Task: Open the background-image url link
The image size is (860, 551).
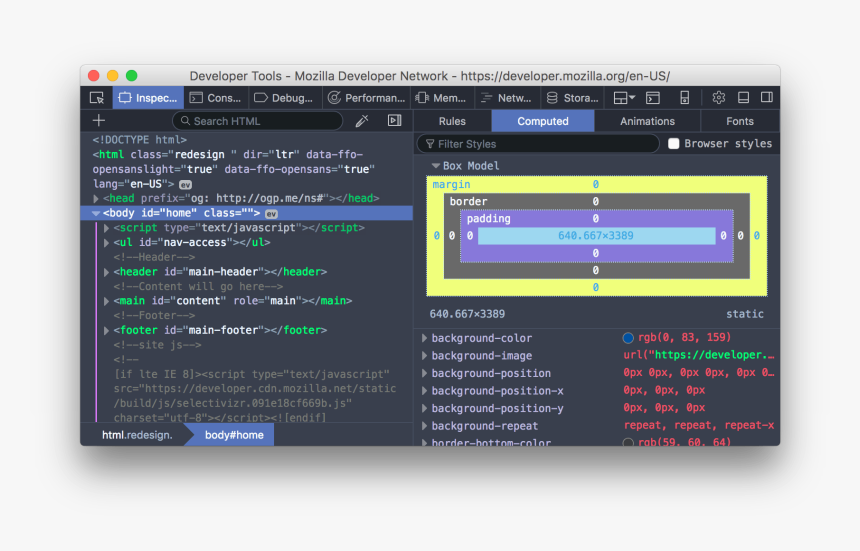Action: tap(714, 355)
